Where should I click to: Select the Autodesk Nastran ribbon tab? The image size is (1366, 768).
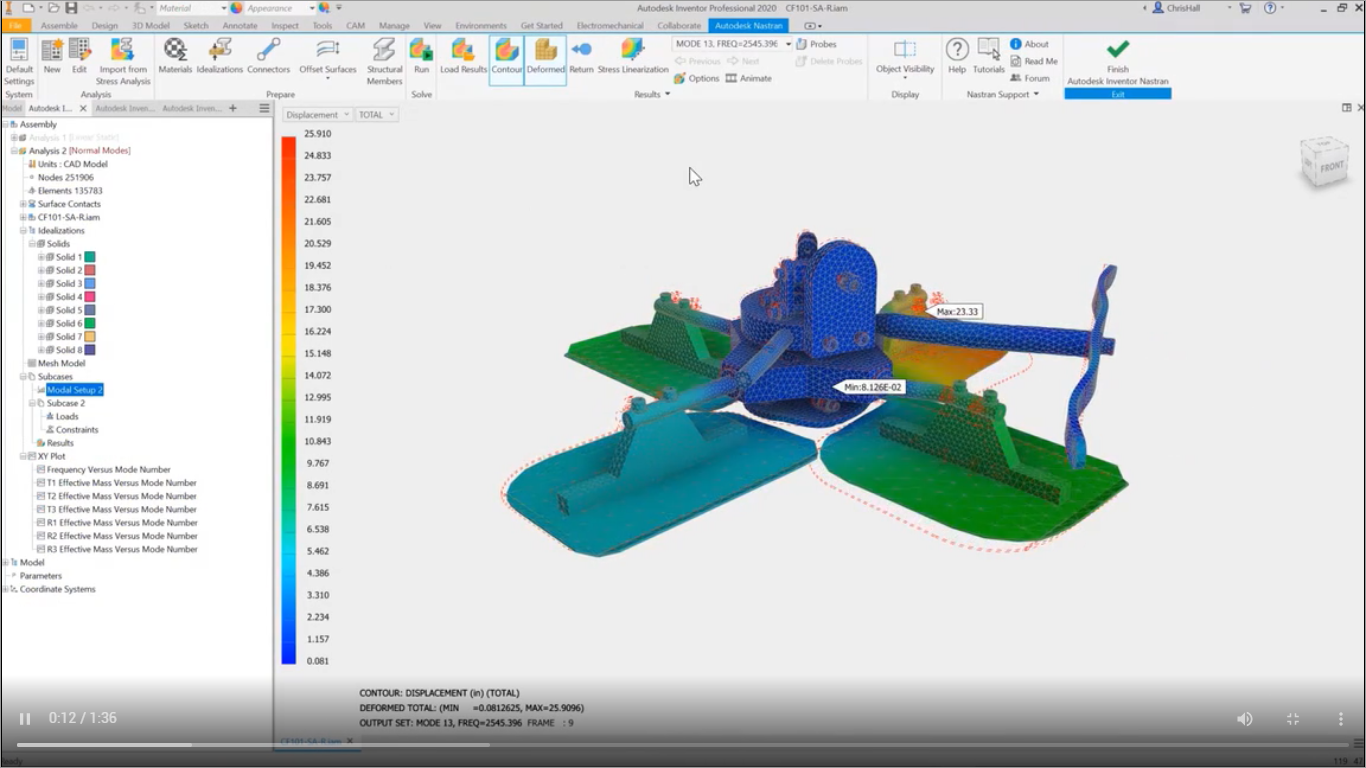click(748, 26)
